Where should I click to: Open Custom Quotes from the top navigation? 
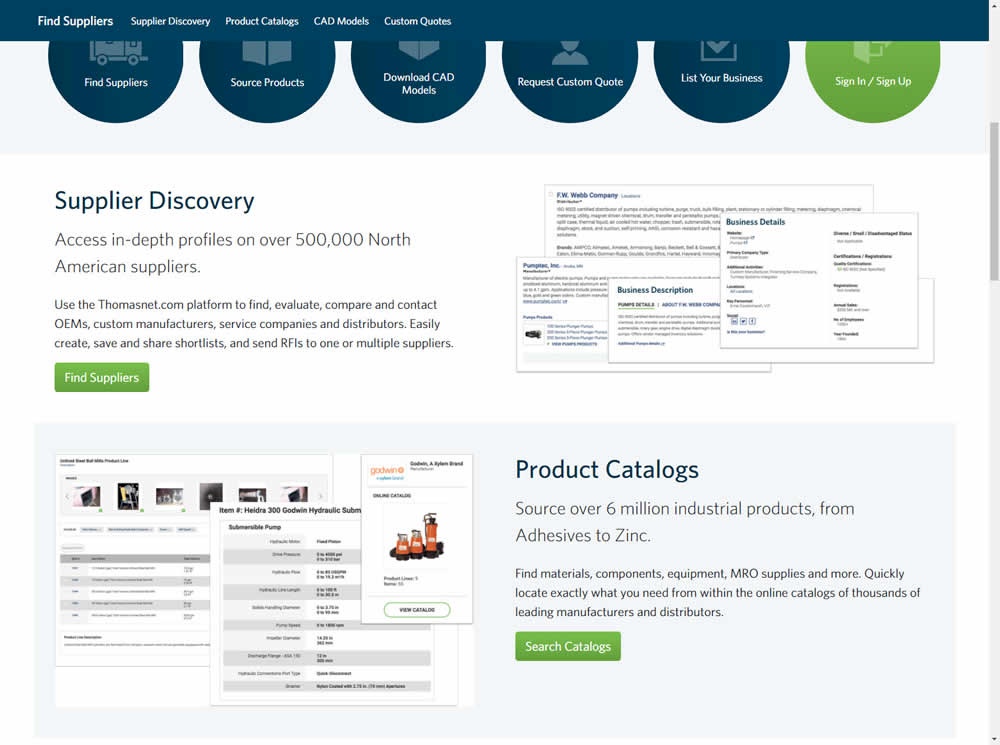(417, 21)
